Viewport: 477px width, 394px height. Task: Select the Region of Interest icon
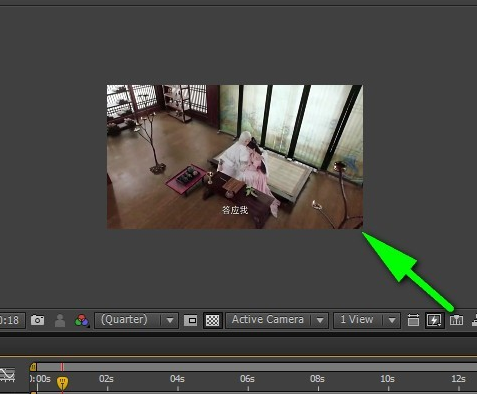point(190,321)
